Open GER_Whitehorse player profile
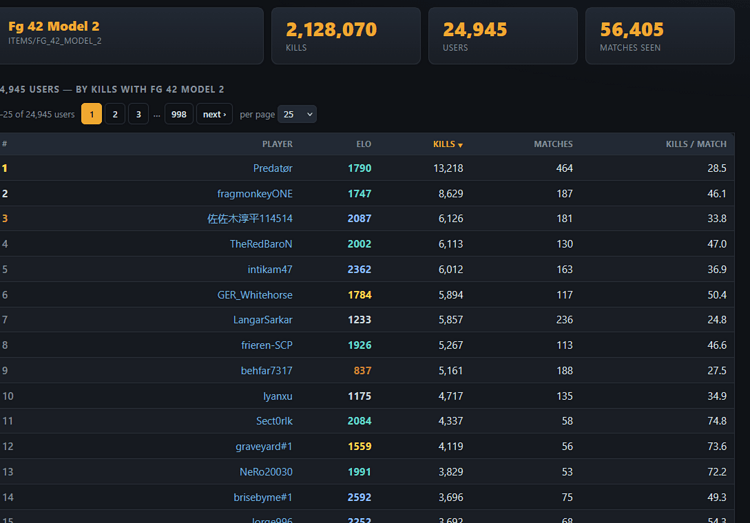The image size is (750, 523). (255, 295)
